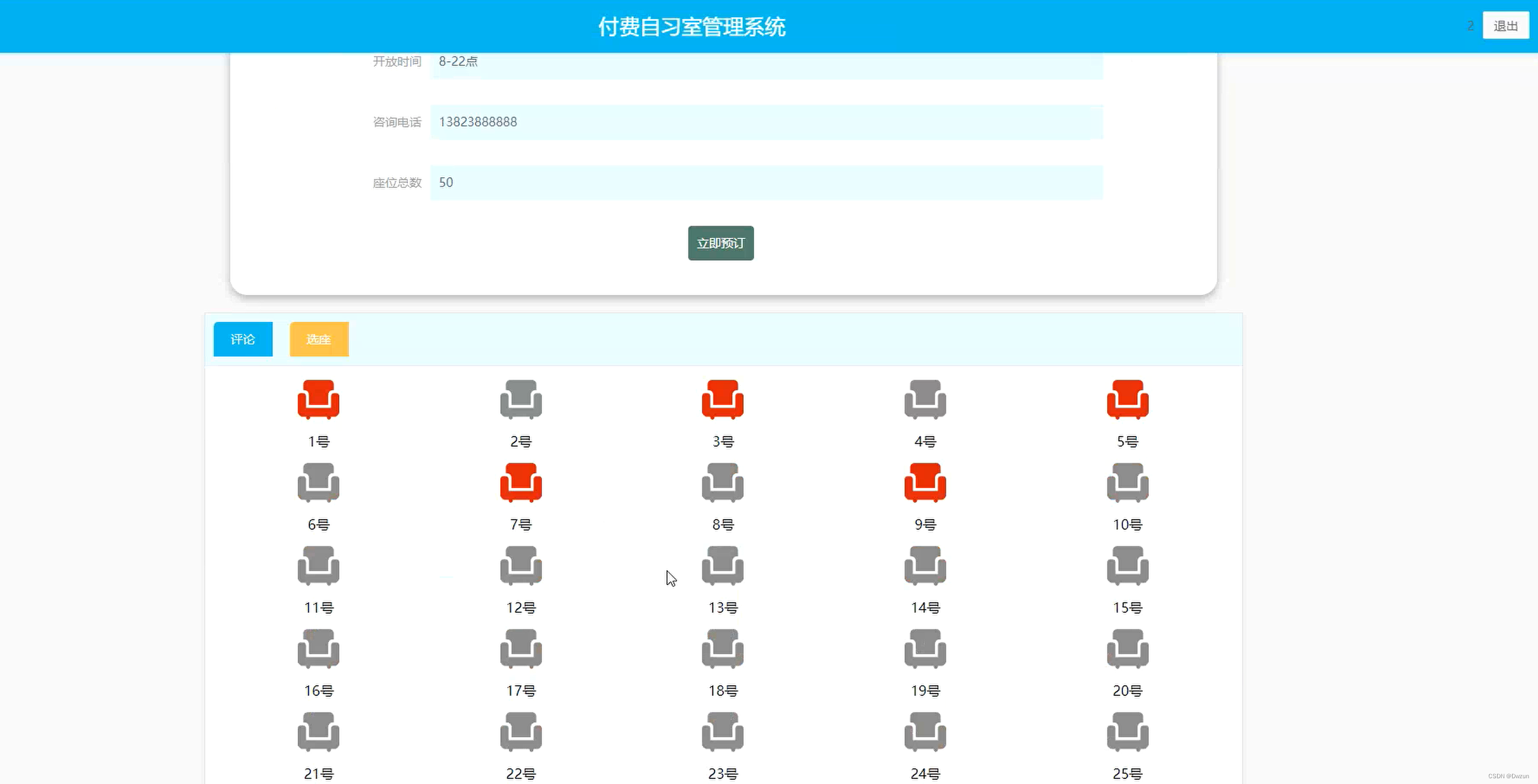Viewport: 1538px width, 784px height.
Task: Switch to the 评论 tab
Action: pyautogui.click(x=243, y=339)
